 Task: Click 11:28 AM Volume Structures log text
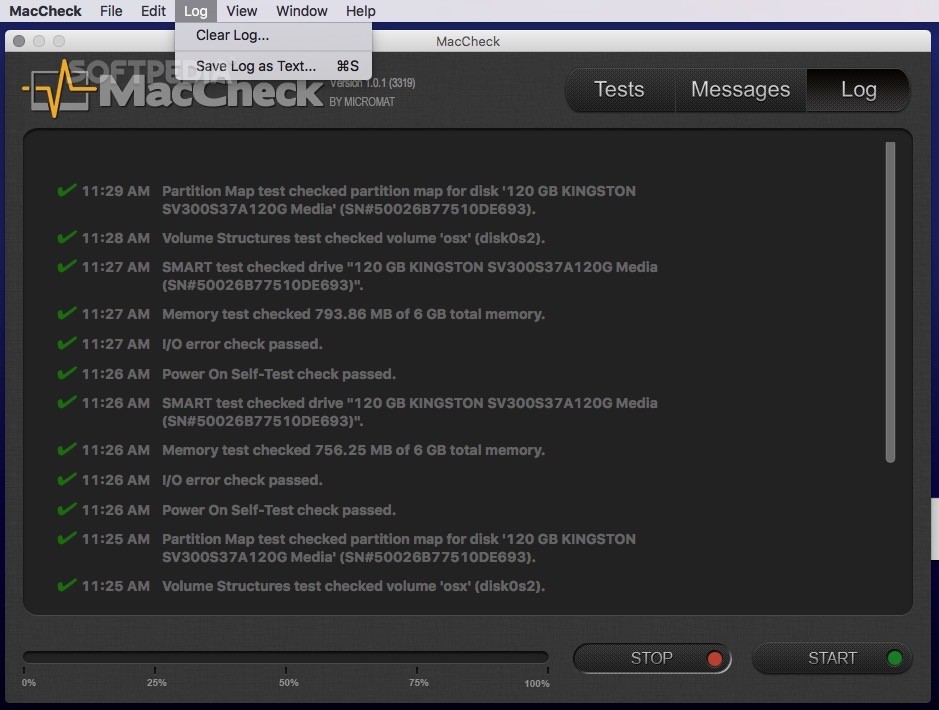pyautogui.click(x=353, y=238)
